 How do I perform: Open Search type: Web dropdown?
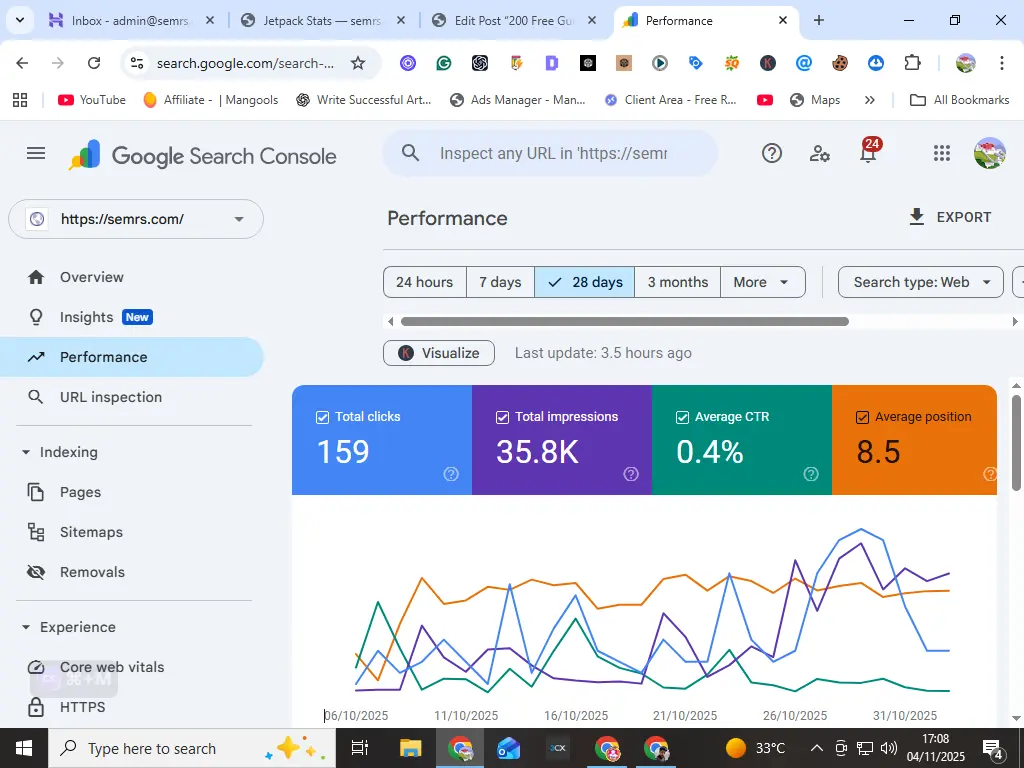coord(921,282)
